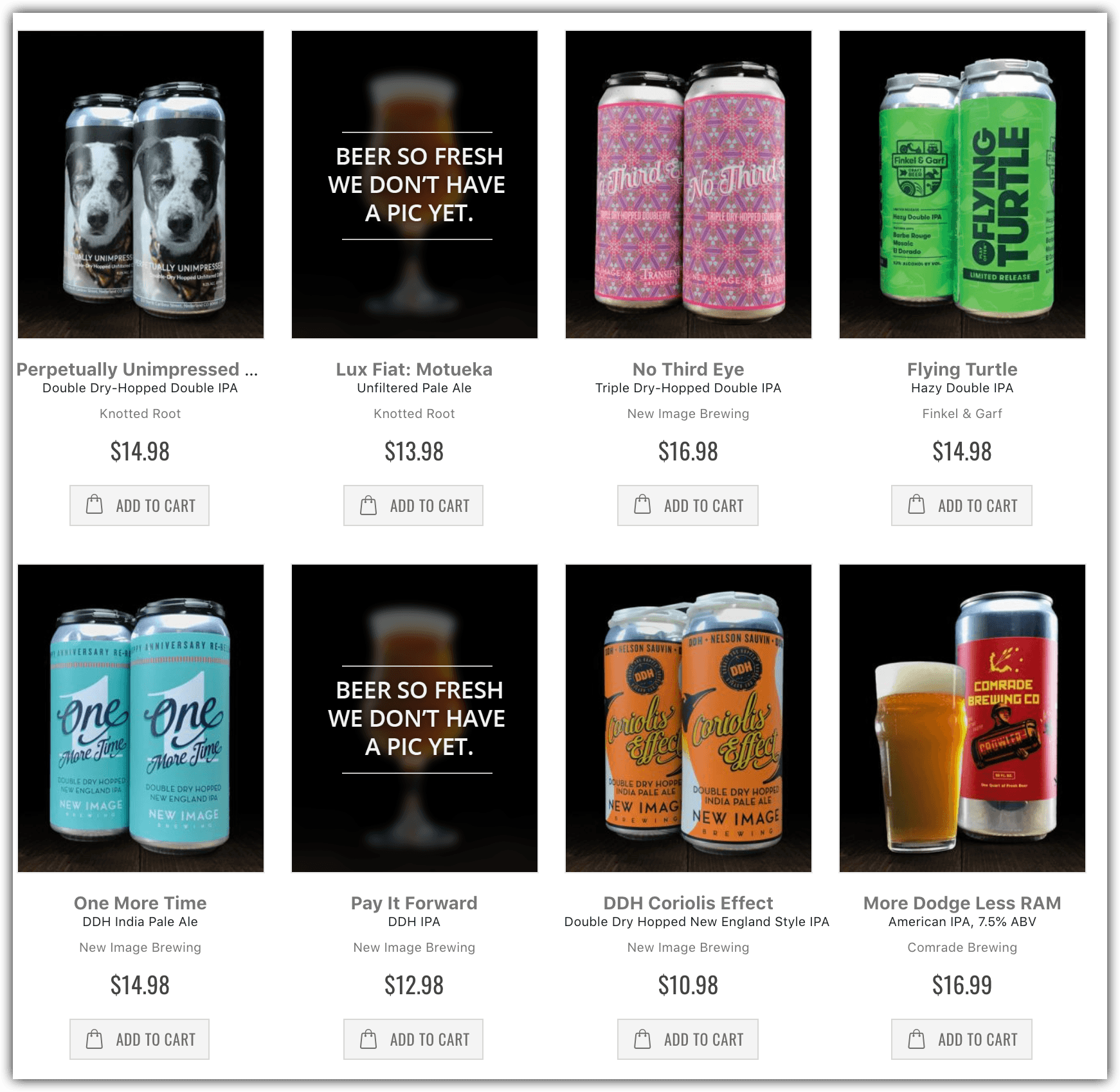1120x1092 pixels.
Task: Click the bag icon for More Dodge Less RAM
Action: pos(916,1039)
